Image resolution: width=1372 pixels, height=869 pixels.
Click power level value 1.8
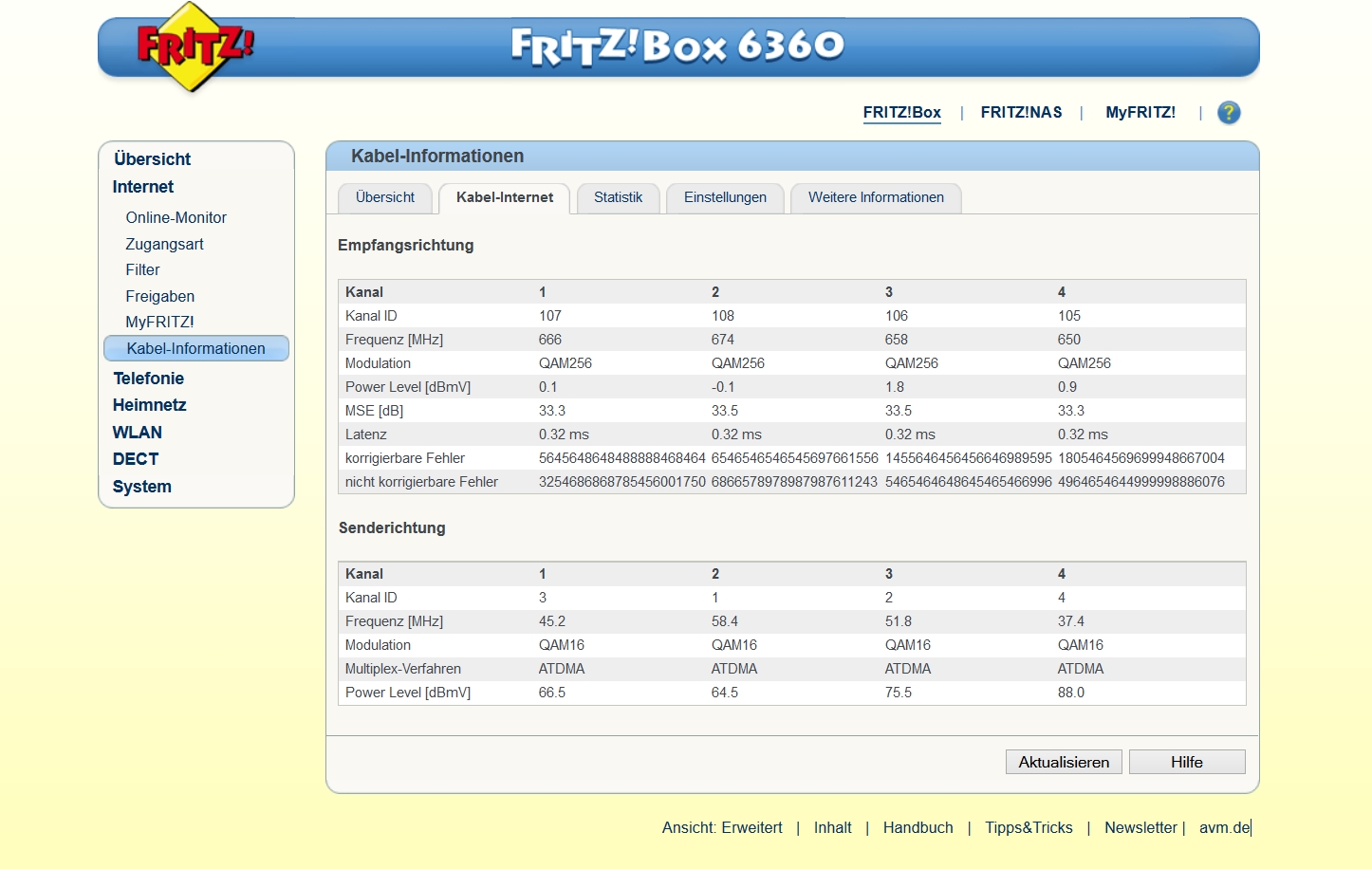pyautogui.click(x=895, y=387)
